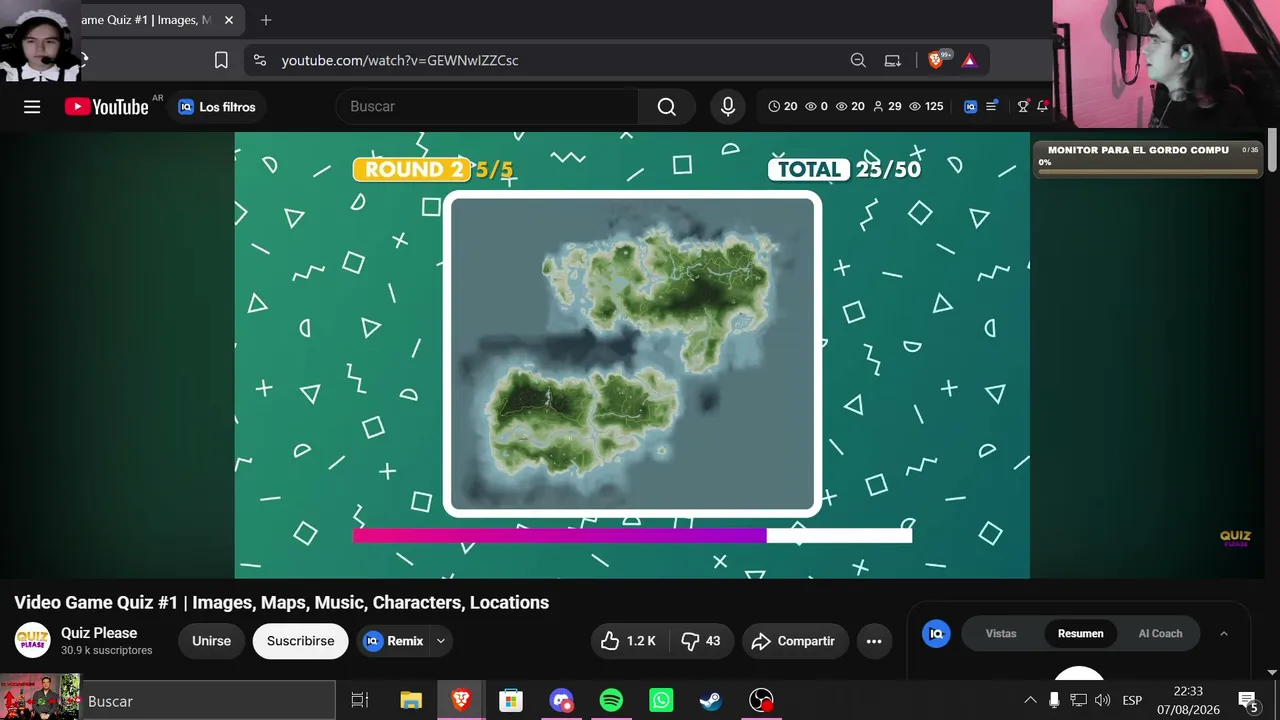1280x720 pixels.
Task: Bookmark this page in the address bar
Action: click(221, 60)
